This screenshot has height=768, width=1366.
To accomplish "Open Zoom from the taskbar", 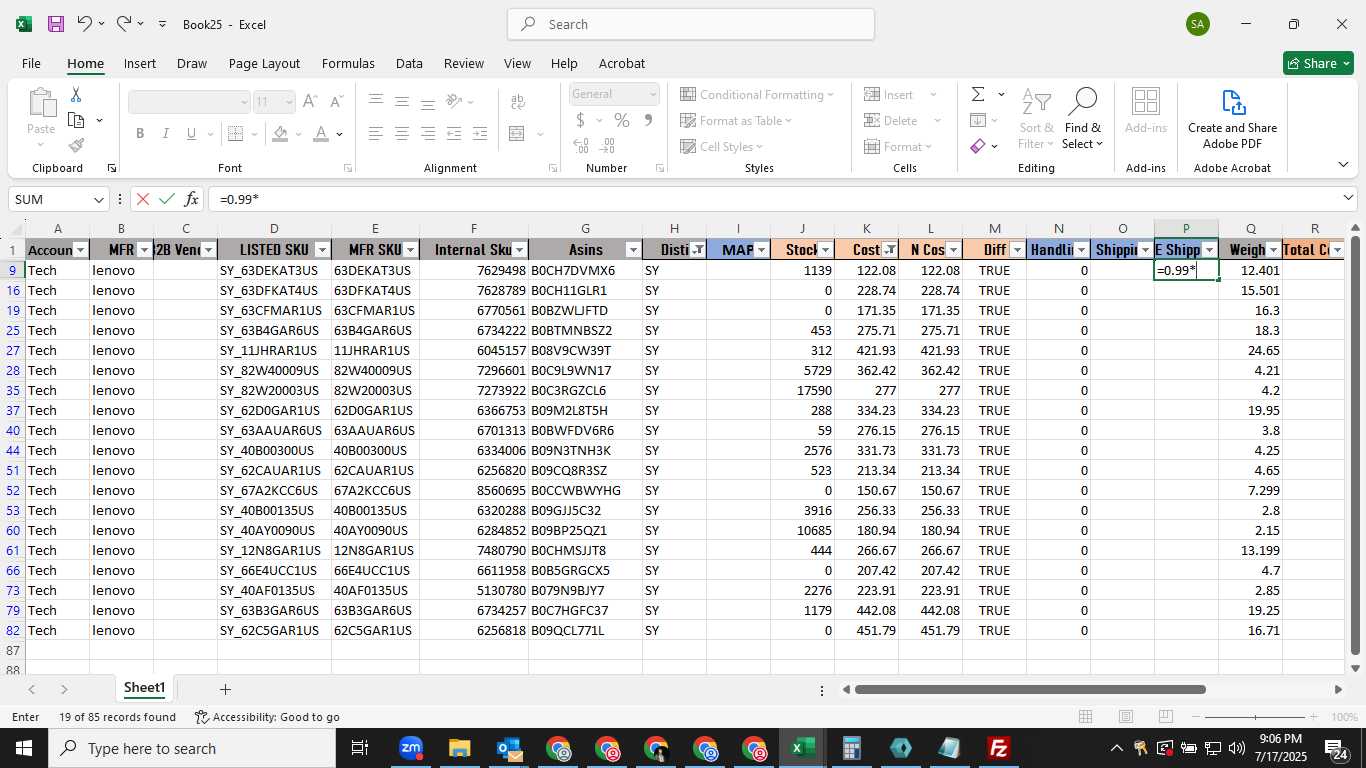I will pos(410,748).
